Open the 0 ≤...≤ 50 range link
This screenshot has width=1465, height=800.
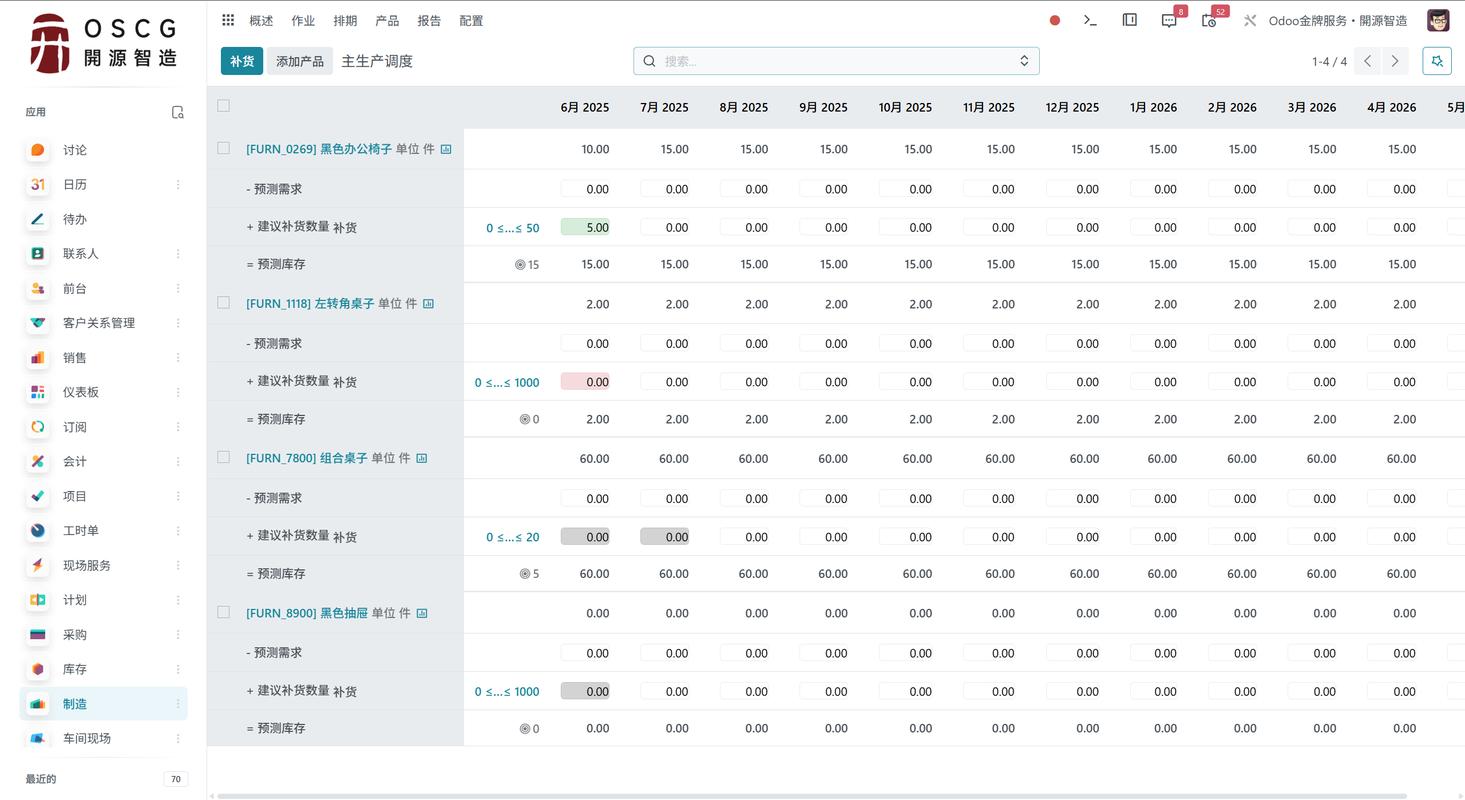pyautogui.click(x=513, y=228)
